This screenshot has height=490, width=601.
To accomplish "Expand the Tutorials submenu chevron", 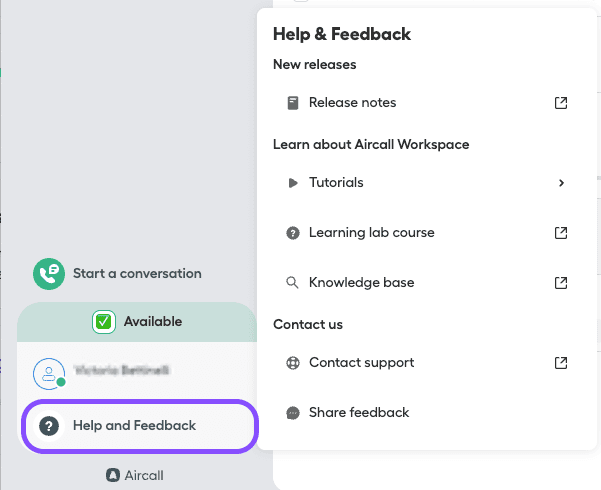I will click(561, 183).
